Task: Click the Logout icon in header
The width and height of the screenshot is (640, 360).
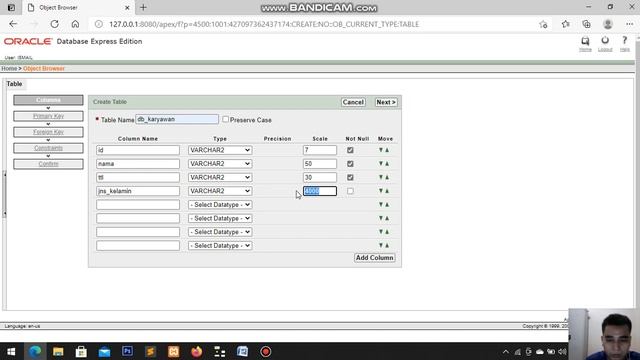Action: click(x=605, y=40)
